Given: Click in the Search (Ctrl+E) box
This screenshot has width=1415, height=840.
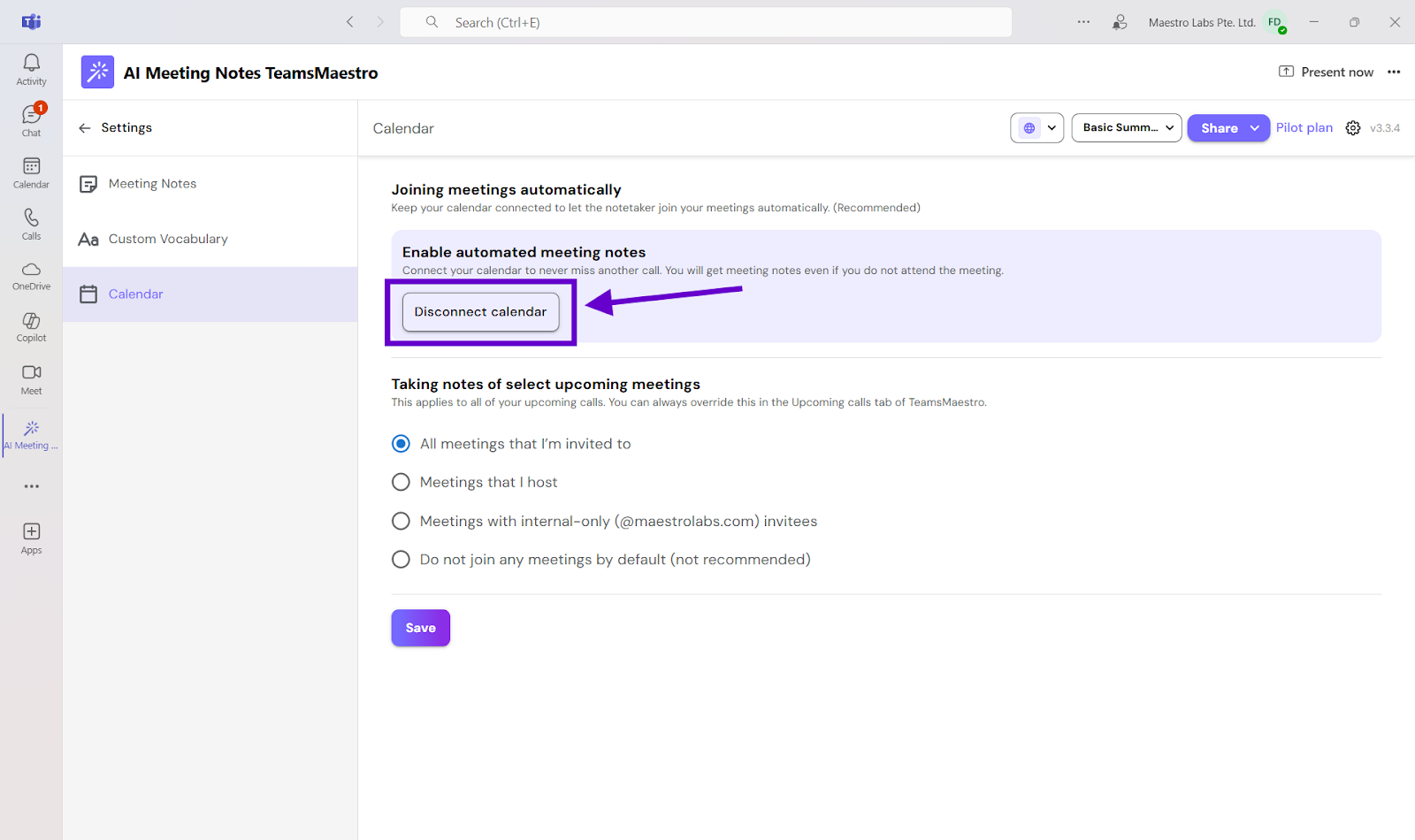Looking at the screenshot, I should pos(706,22).
